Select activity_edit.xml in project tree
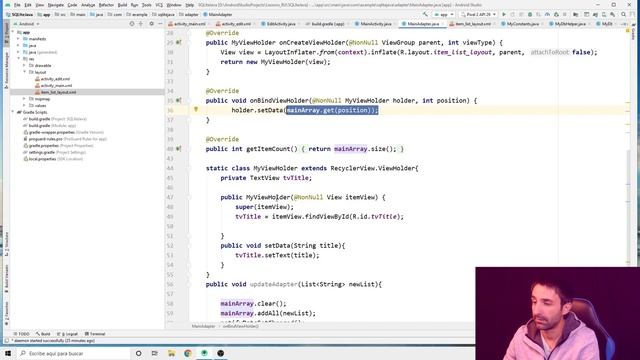 [x=55, y=79]
